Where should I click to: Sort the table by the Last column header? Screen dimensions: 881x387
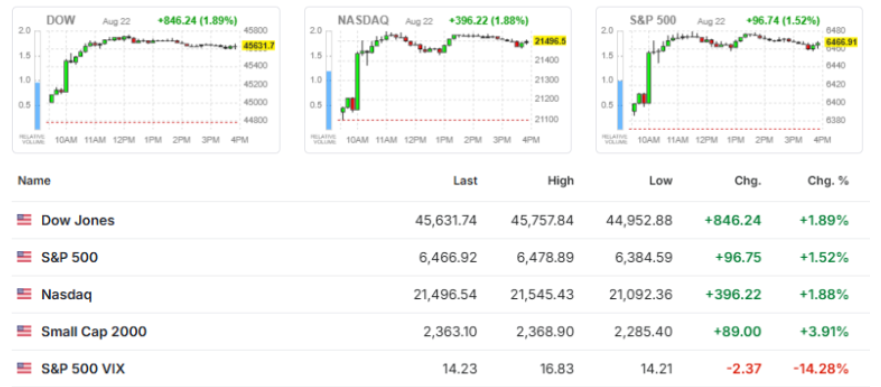point(466,181)
